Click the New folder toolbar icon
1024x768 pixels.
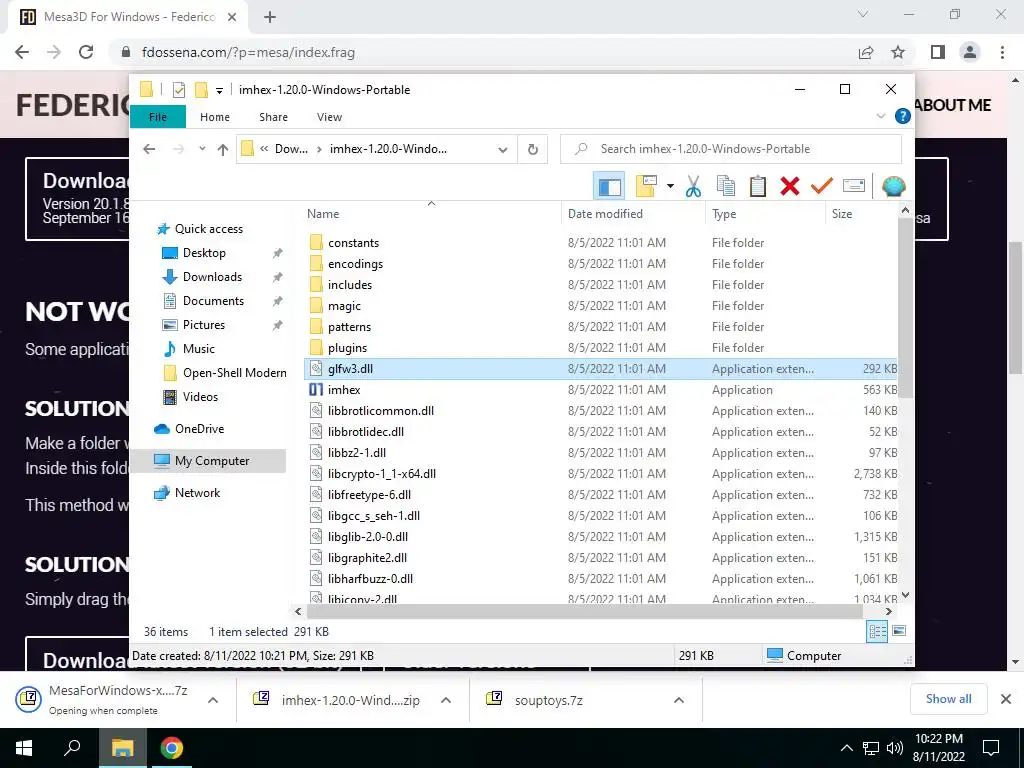(645, 186)
